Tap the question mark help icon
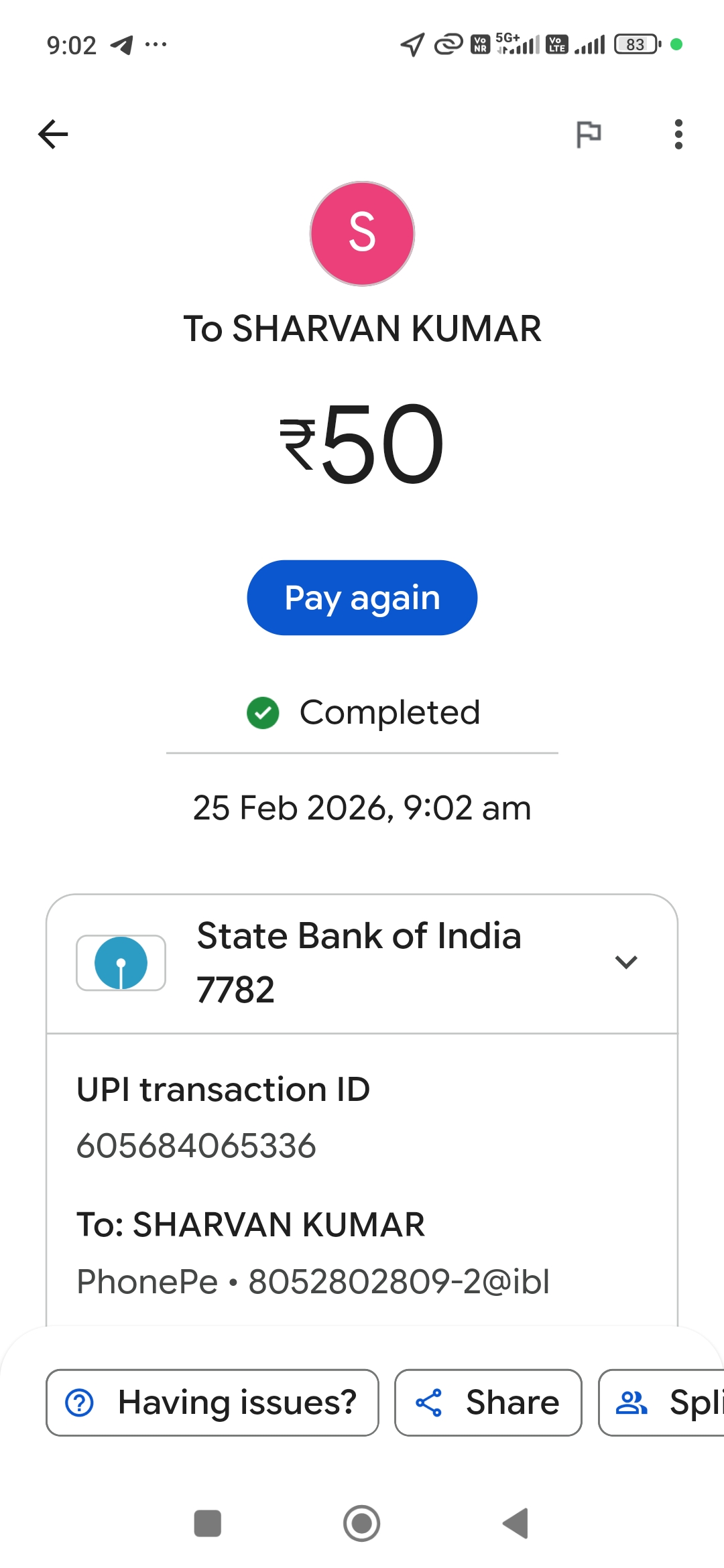This screenshot has height=1568, width=724. point(80,1402)
